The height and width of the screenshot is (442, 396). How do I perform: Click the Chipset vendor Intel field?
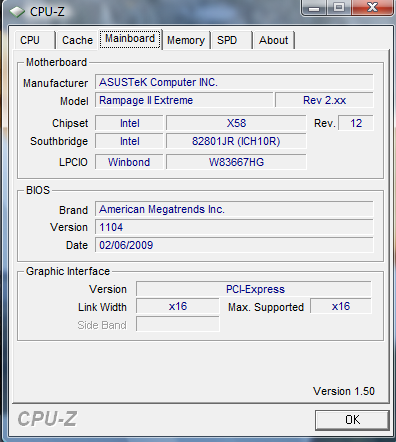pyautogui.click(x=129, y=123)
